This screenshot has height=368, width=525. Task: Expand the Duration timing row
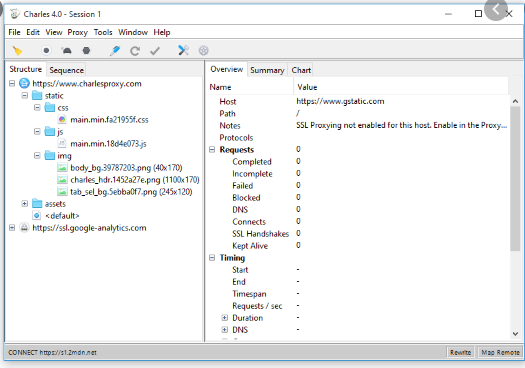(225, 318)
